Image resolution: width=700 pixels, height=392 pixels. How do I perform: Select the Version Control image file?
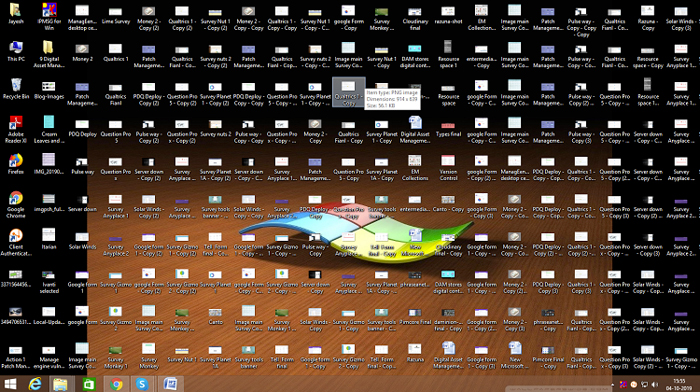tap(448, 167)
